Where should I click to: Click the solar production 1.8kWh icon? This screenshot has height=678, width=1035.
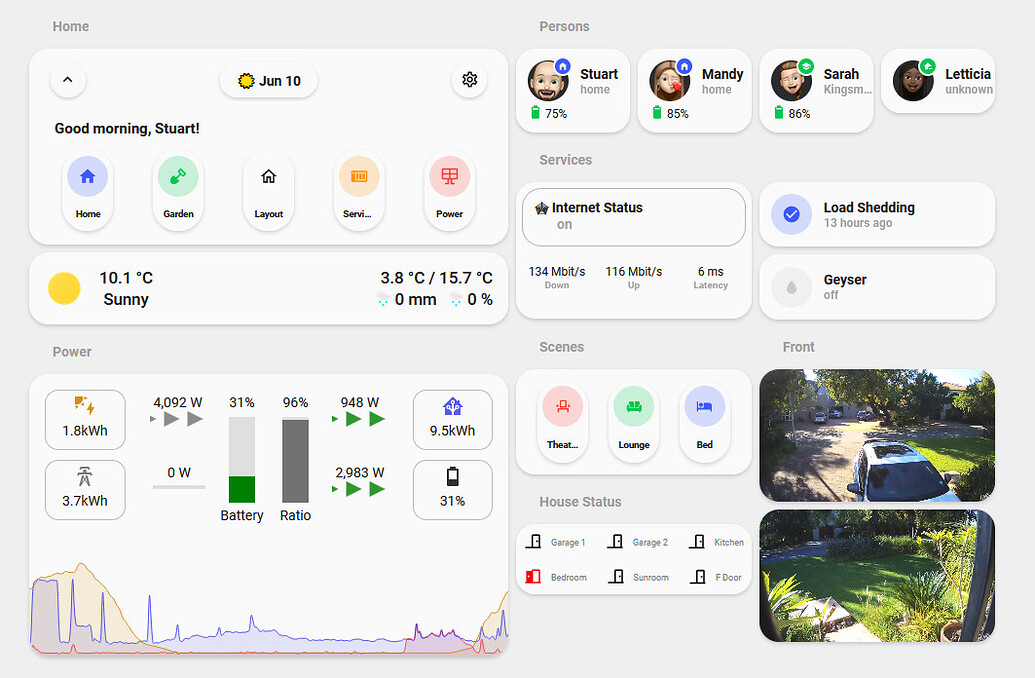pyautogui.click(x=85, y=419)
